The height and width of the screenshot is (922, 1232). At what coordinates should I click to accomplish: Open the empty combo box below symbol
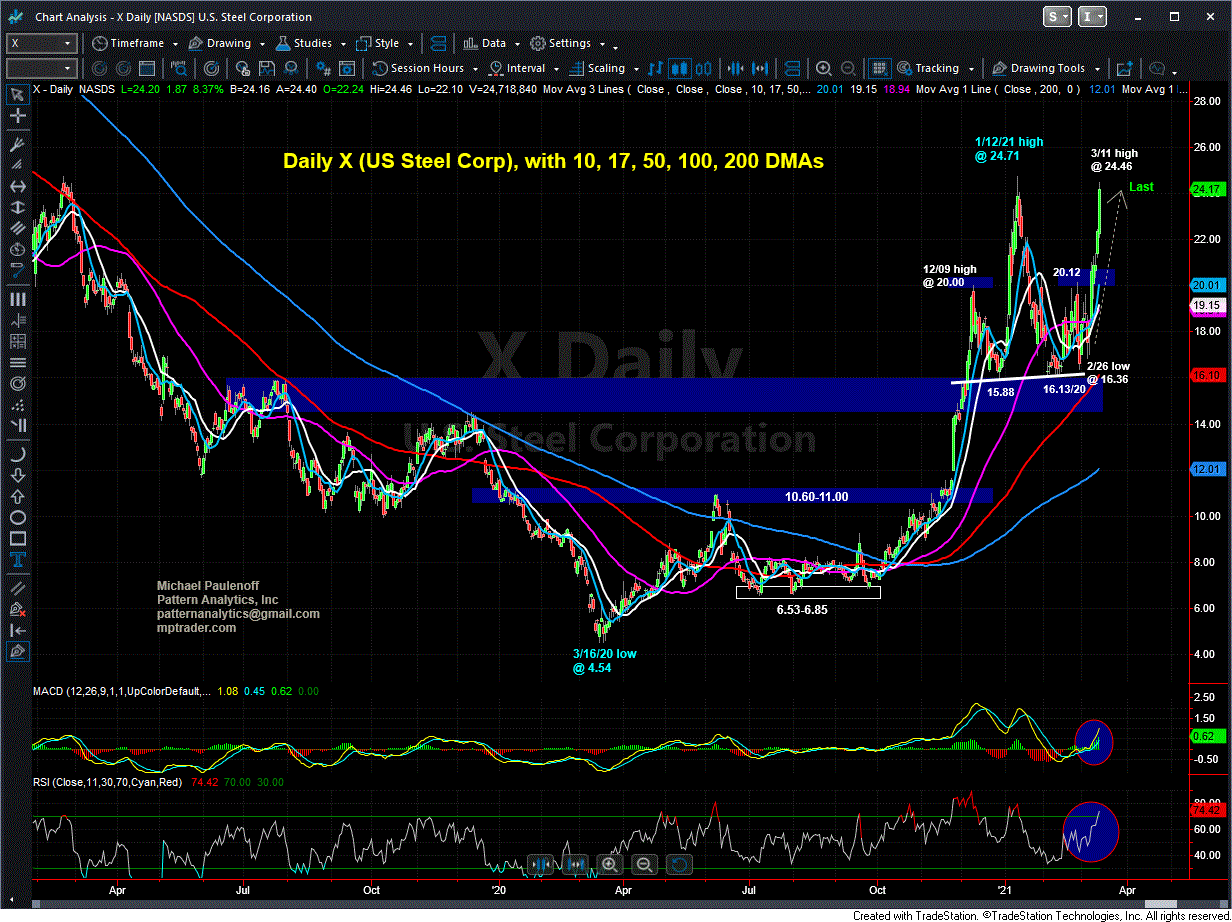click(x=41, y=68)
